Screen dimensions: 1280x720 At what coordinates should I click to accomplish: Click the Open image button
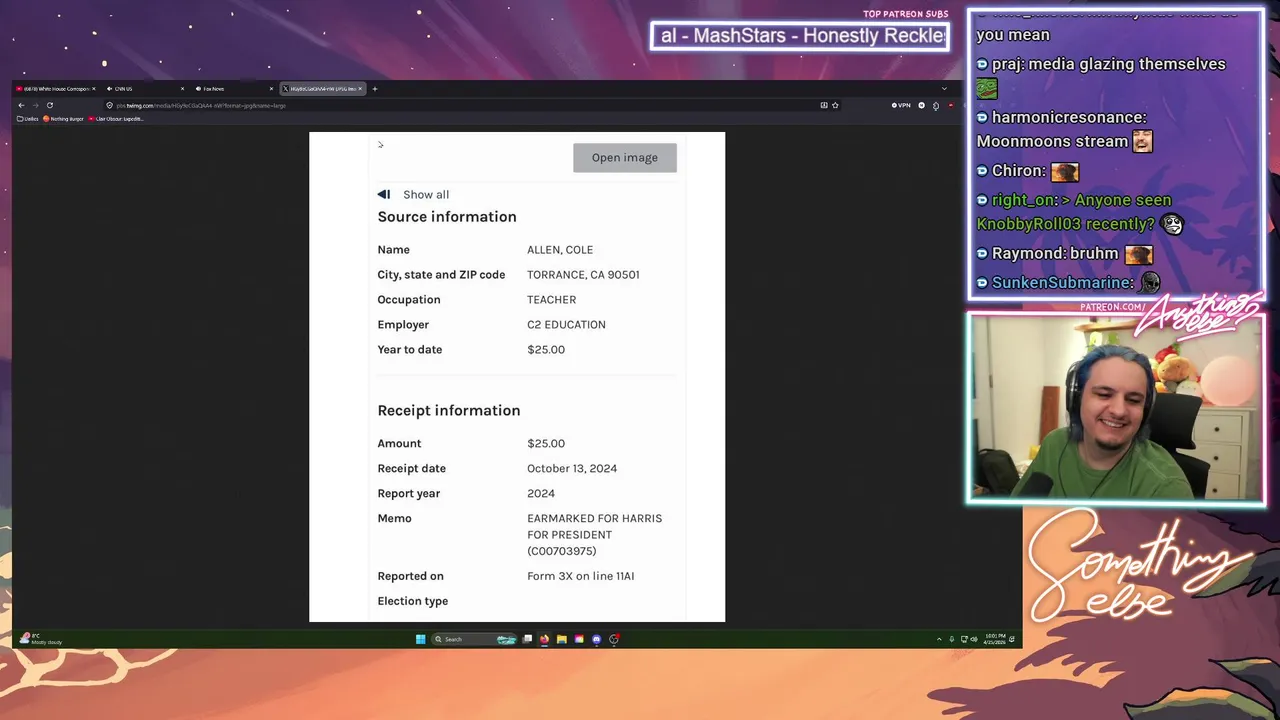tap(625, 157)
